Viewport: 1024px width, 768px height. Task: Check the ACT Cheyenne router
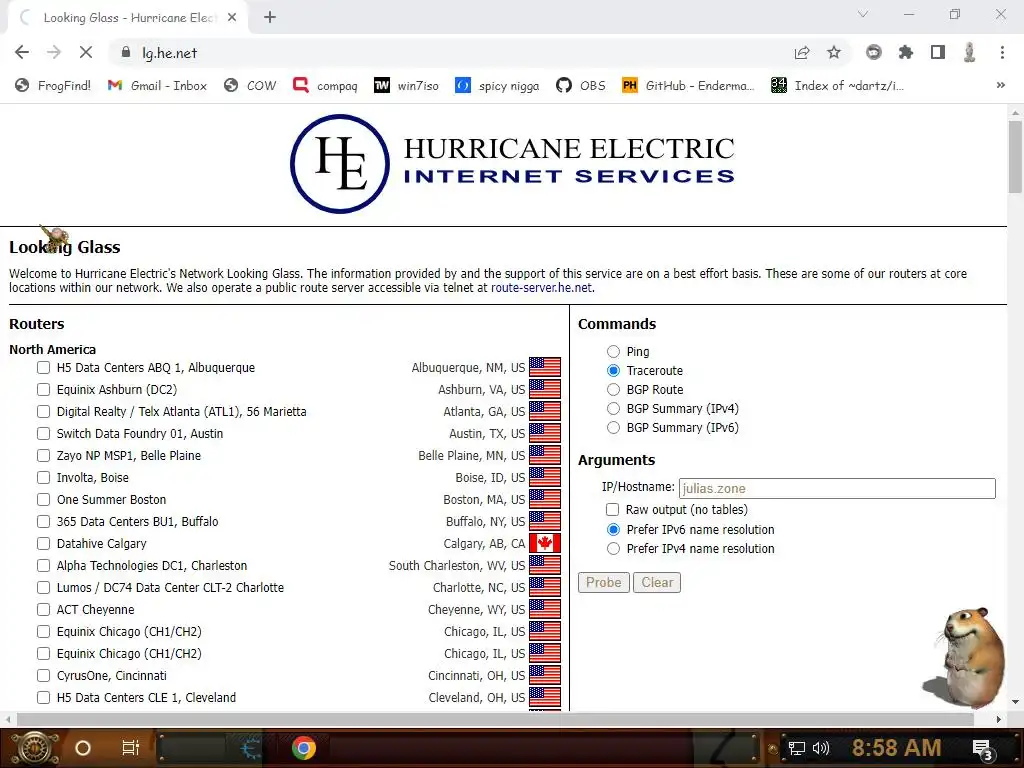[x=43, y=609]
